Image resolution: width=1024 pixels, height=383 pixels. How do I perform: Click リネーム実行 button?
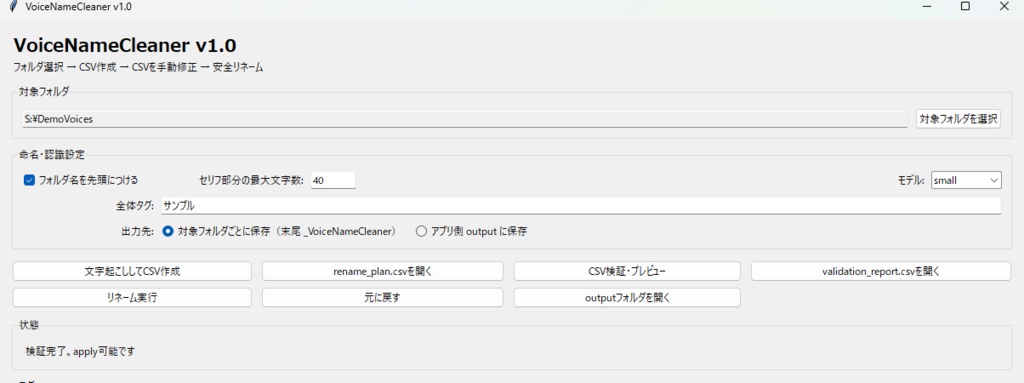tap(132, 297)
